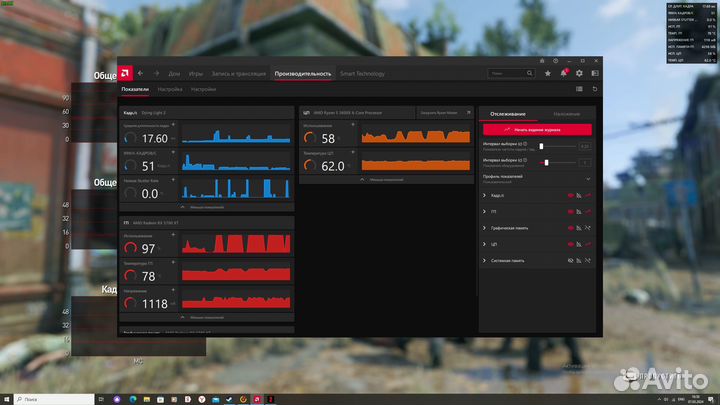This screenshot has width=720, height=405.
Task: Expand the Кадр./с tracking row
Action: pyautogui.click(x=484, y=196)
